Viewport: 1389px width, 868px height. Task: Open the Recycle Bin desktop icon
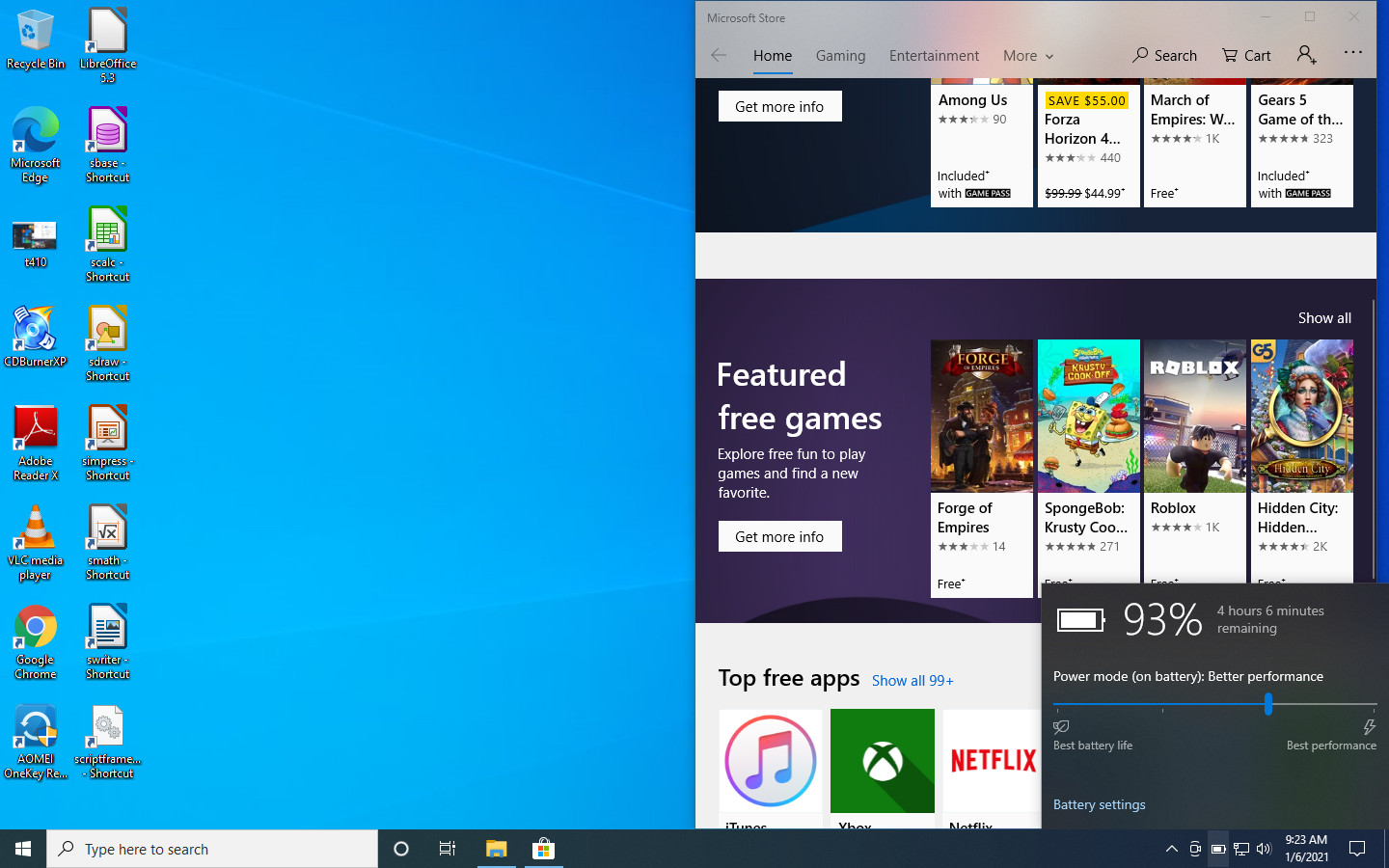click(x=36, y=40)
